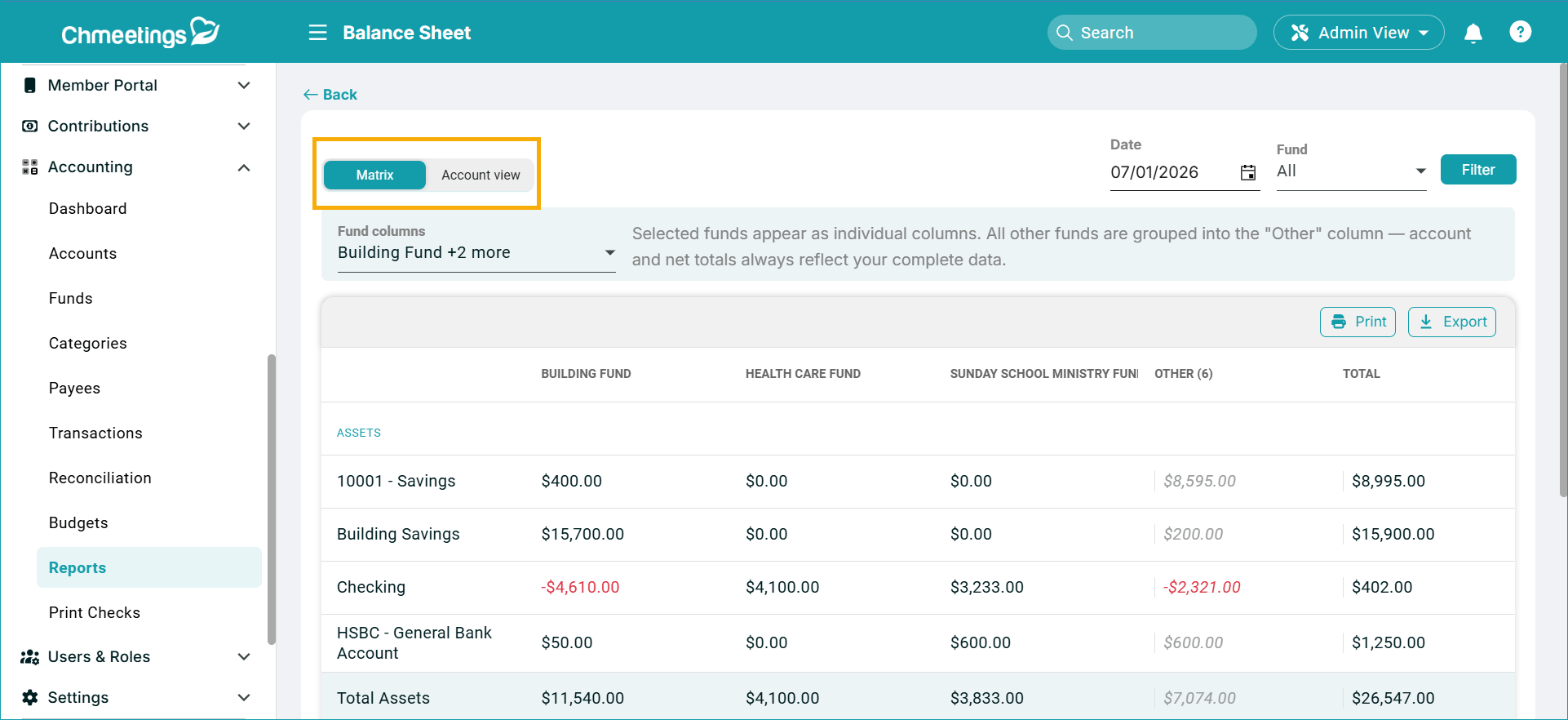Click the Filter button

click(1478, 170)
